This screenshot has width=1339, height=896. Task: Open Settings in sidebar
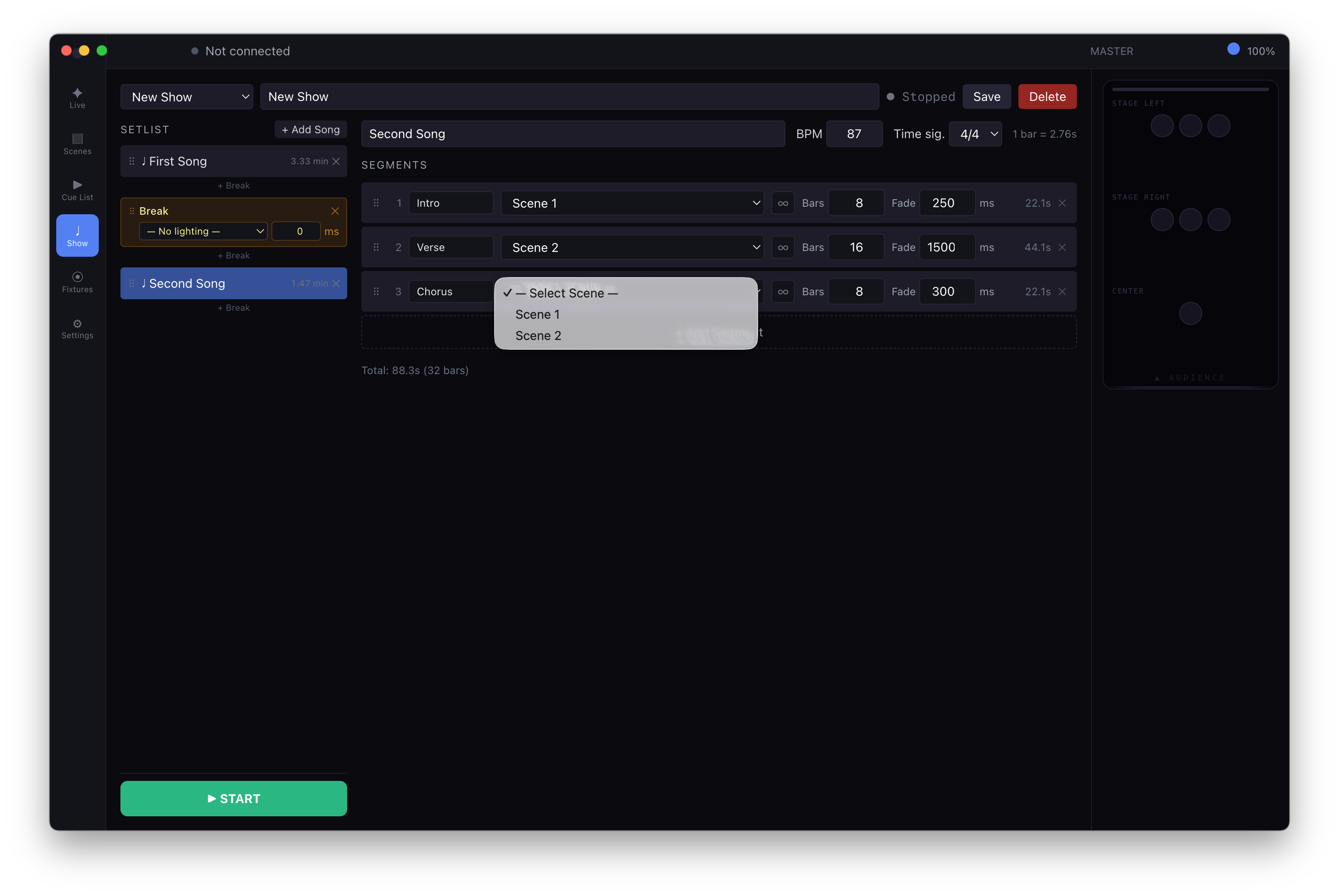[77, 328]
